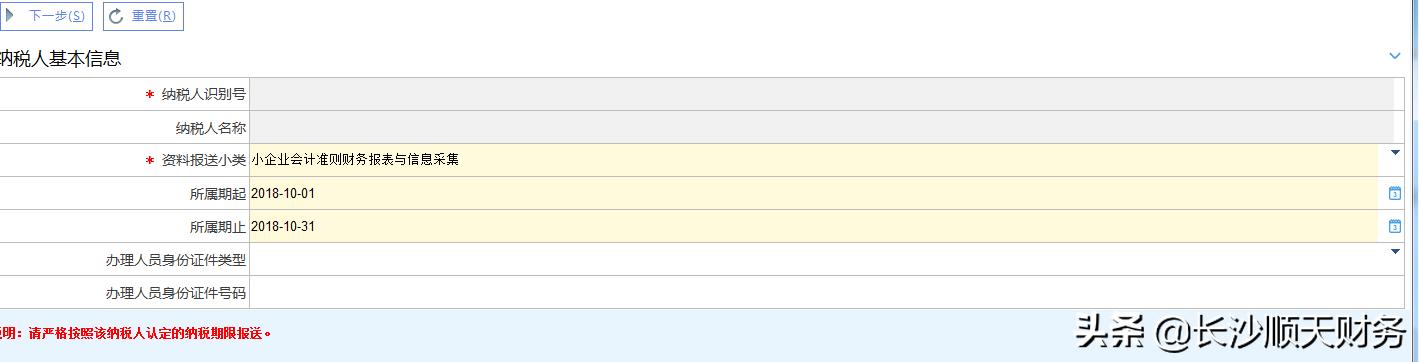Click the play arrow icon on 下一步

(x=11, y=16)
